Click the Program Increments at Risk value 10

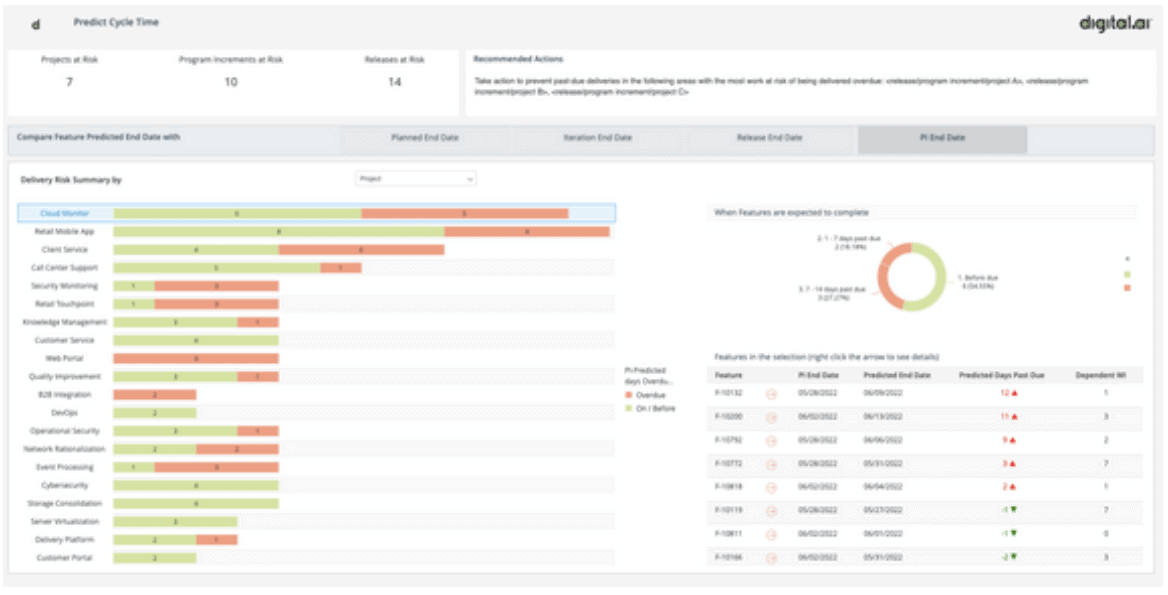click(231, 81)
